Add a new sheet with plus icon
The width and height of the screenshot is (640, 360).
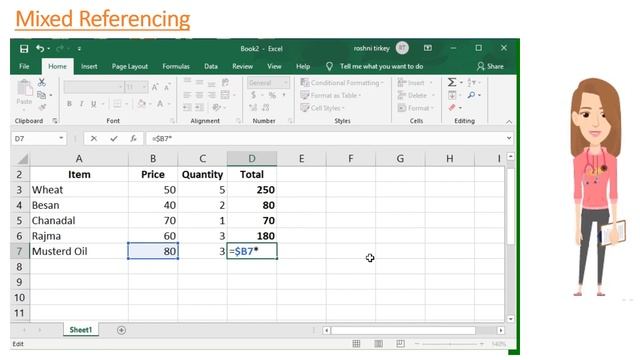(121, 330)
